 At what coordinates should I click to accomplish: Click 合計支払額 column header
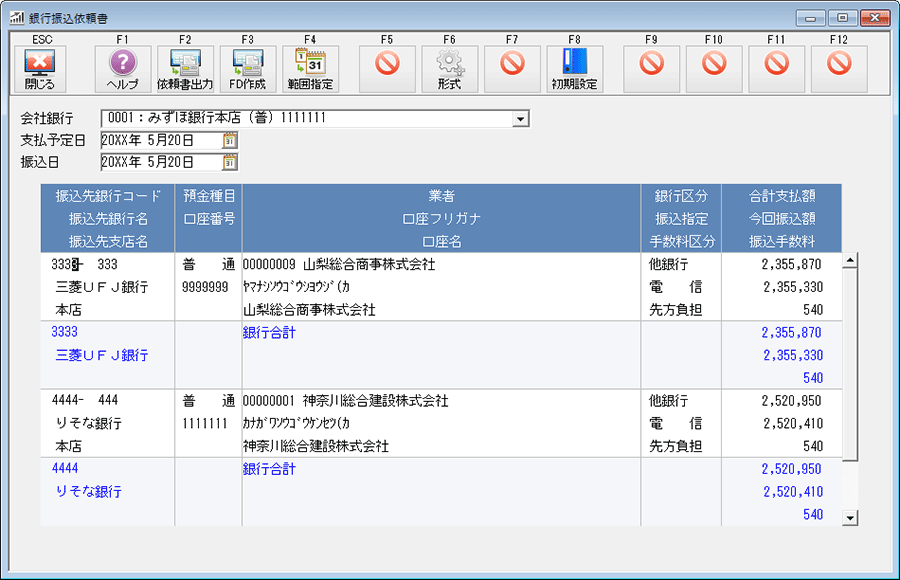[x=782, y=196]
